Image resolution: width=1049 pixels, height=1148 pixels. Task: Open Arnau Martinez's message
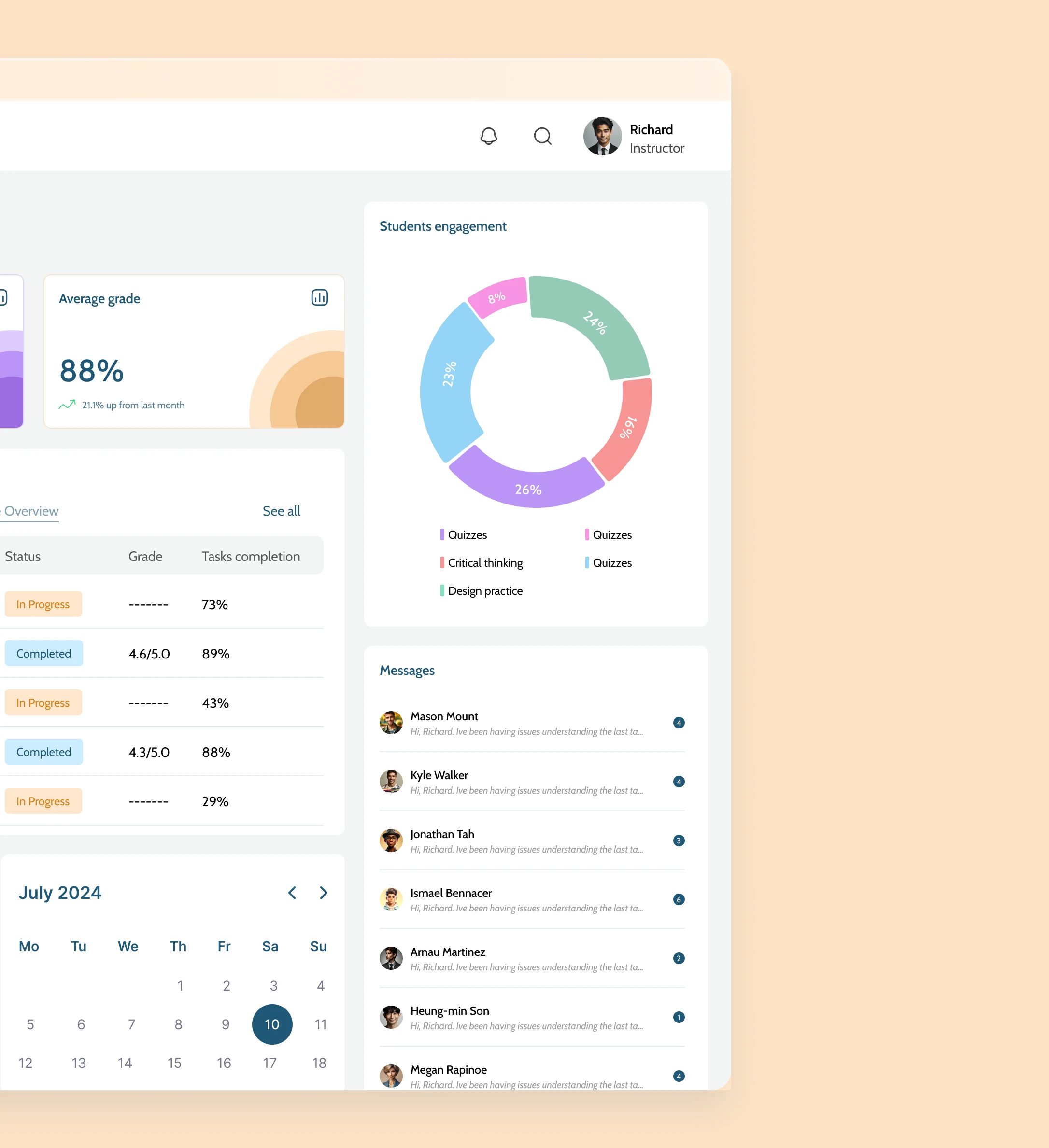click(526, 958)
